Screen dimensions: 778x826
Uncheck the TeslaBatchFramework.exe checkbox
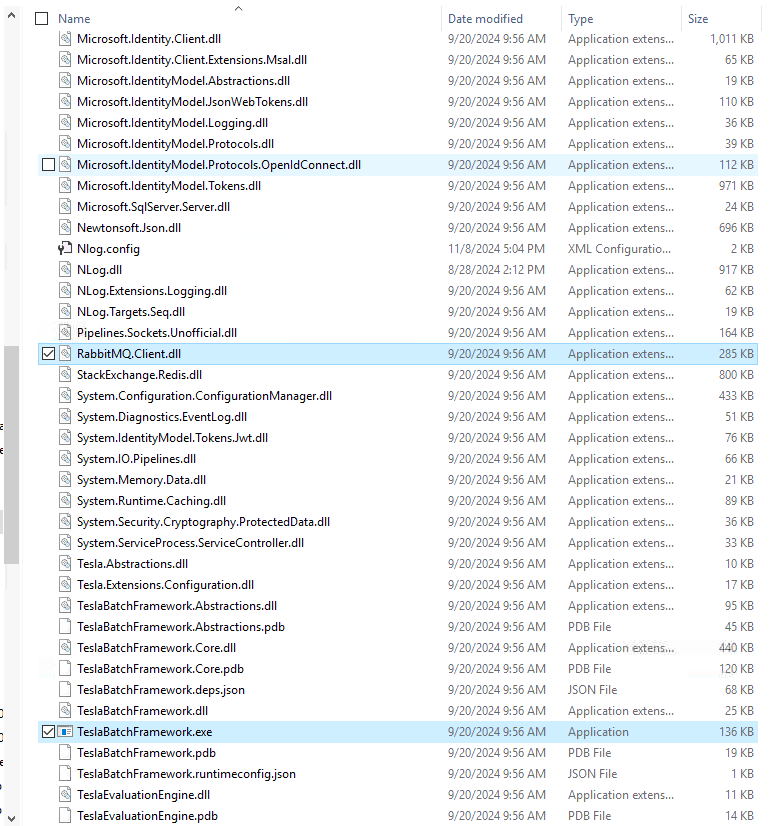click(48, 732)
